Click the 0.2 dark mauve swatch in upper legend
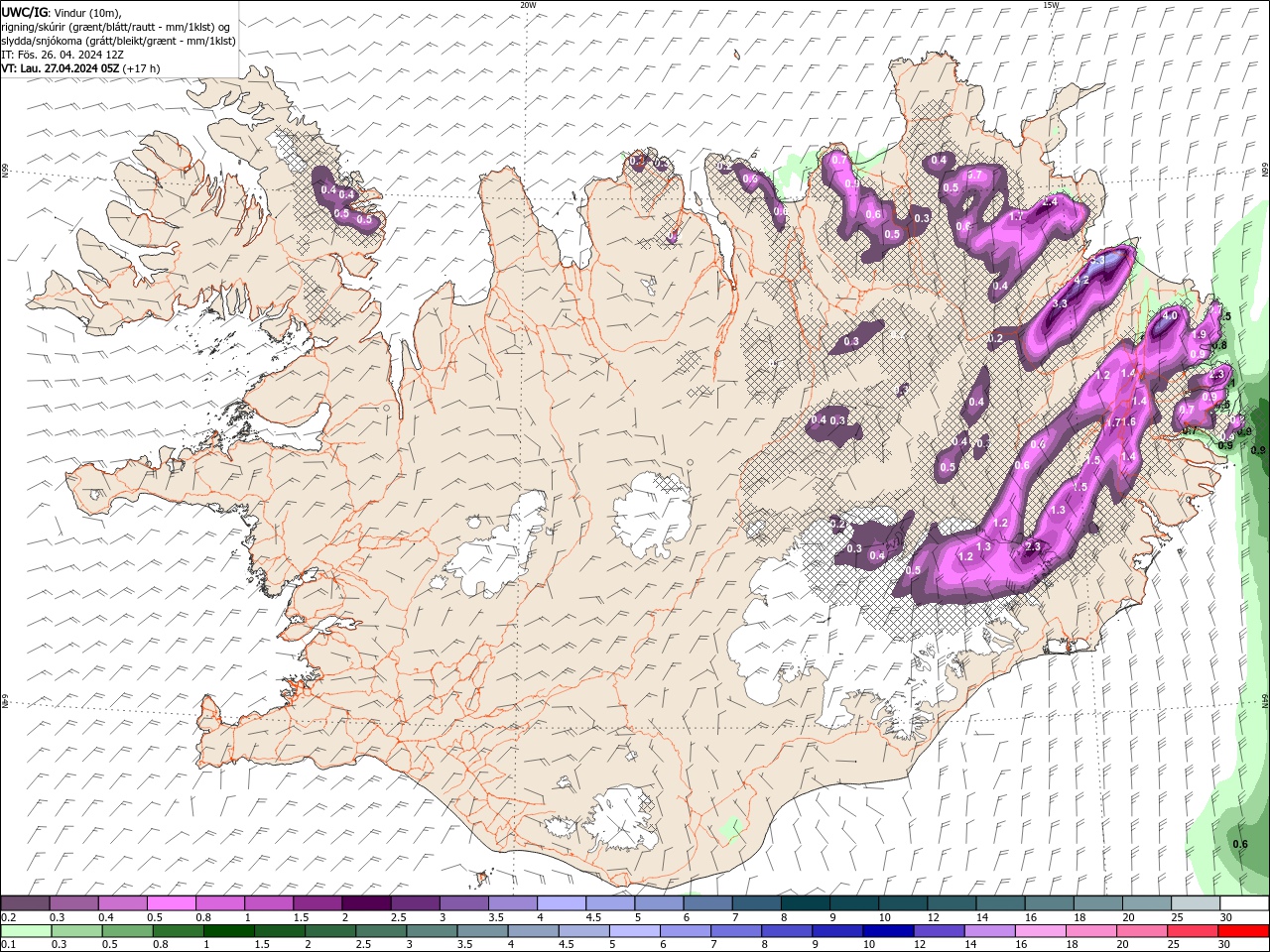The image size is (1270, 952). (x=25, y=903)
